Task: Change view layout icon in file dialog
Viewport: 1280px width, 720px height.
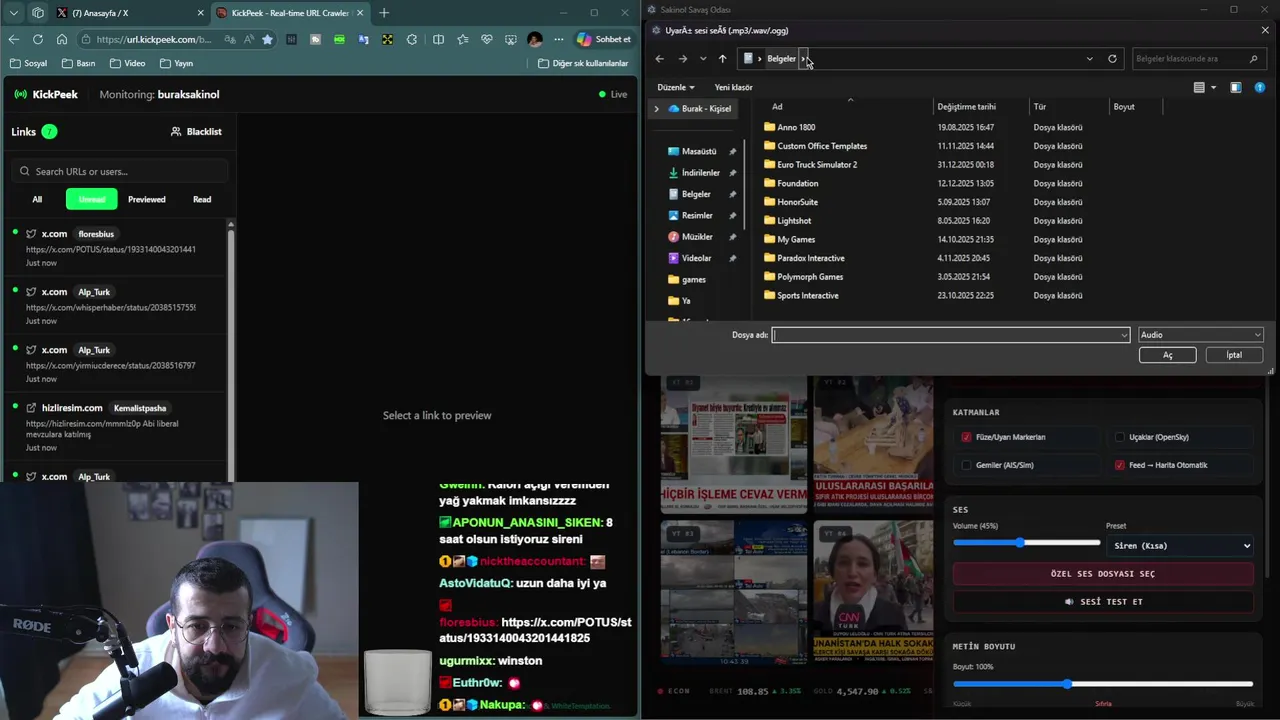Action: [x=1199, y=87]
